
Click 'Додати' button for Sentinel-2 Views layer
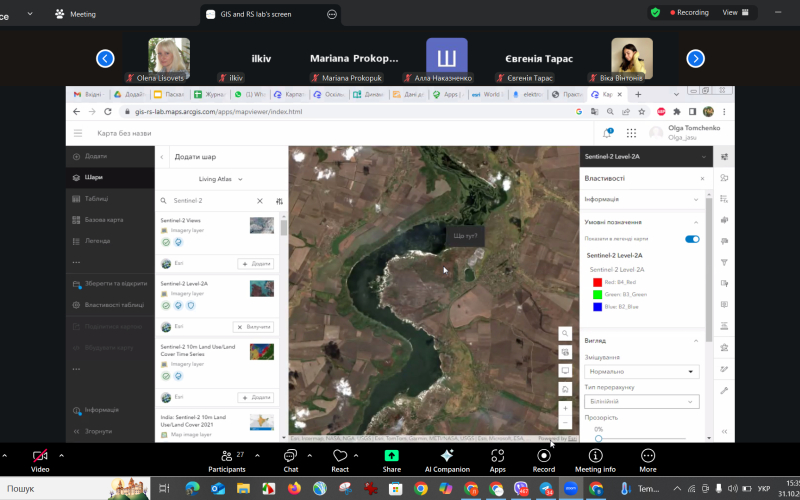(x=255, y=263)
